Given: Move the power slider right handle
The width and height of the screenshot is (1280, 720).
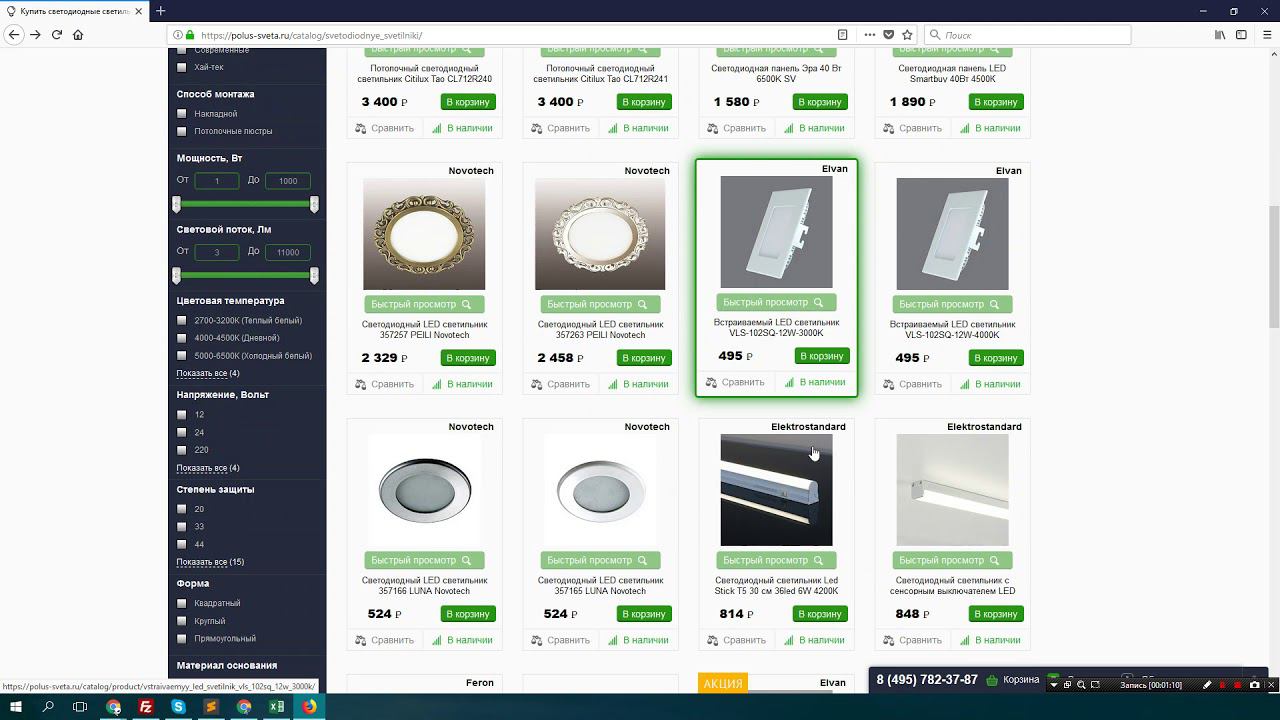Looking at the screenshot, I should [314, 204].
